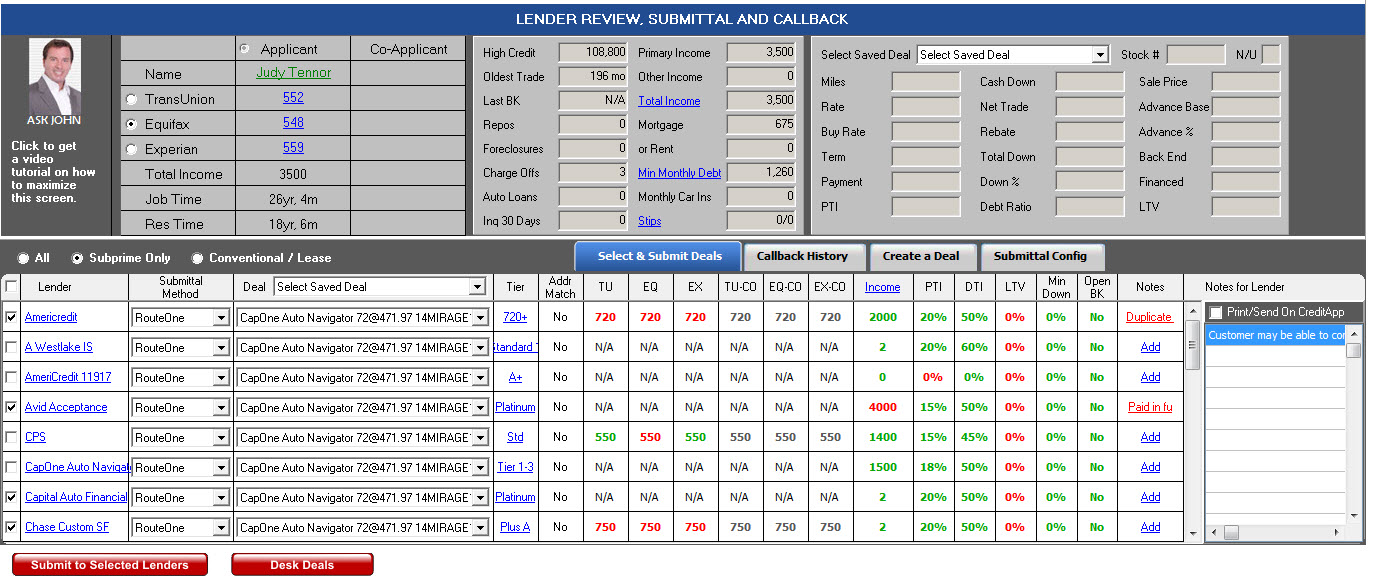
Task: Select the 'Customer may be able to' note
Action: pyautogui.click(x=1275, y=335)
